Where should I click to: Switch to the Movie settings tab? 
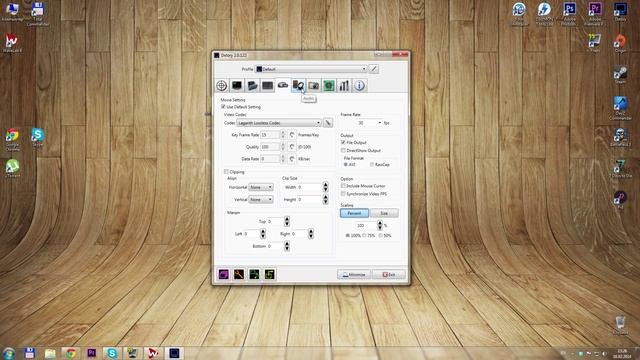[x=283, y=86]
